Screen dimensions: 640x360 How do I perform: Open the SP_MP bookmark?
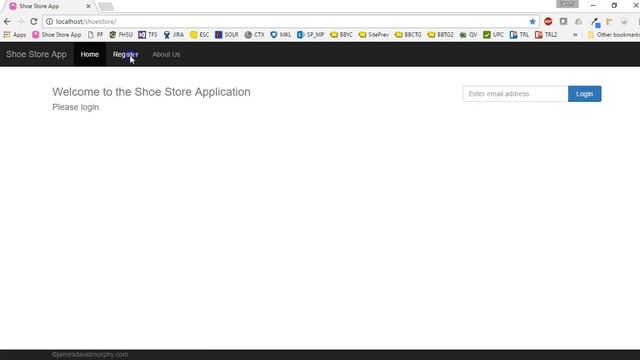coord(311,35)
